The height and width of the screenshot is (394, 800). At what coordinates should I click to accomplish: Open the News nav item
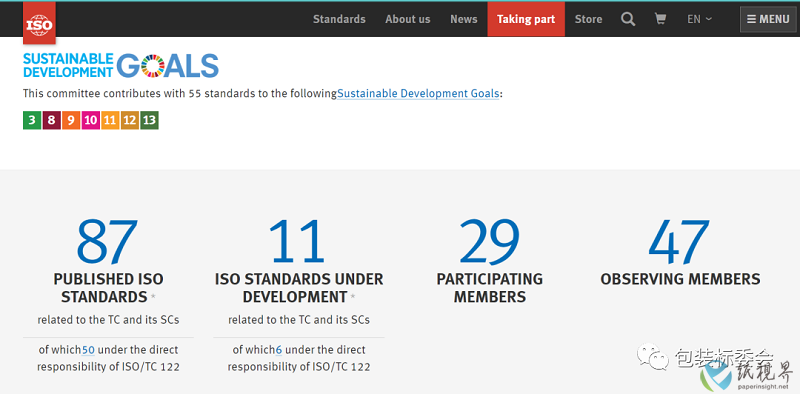point(464,19)
